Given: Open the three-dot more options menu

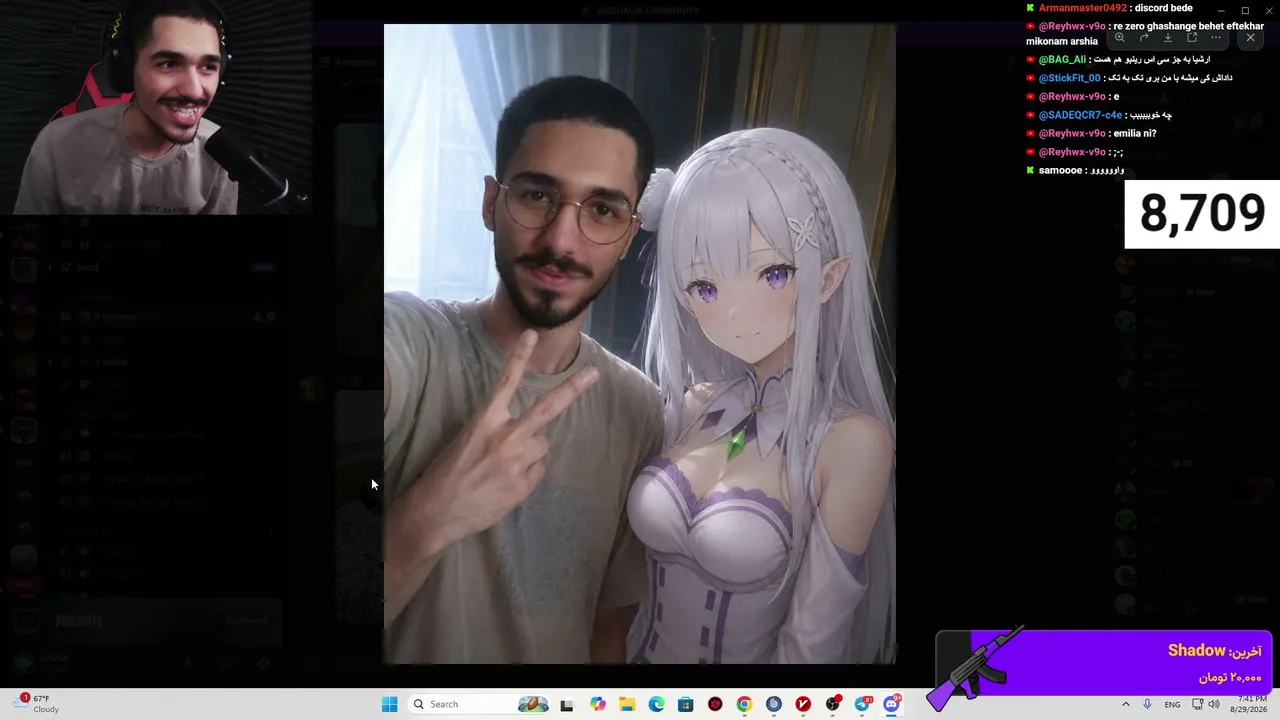Looking at the screenshot, I should (x=1216, y=38).
